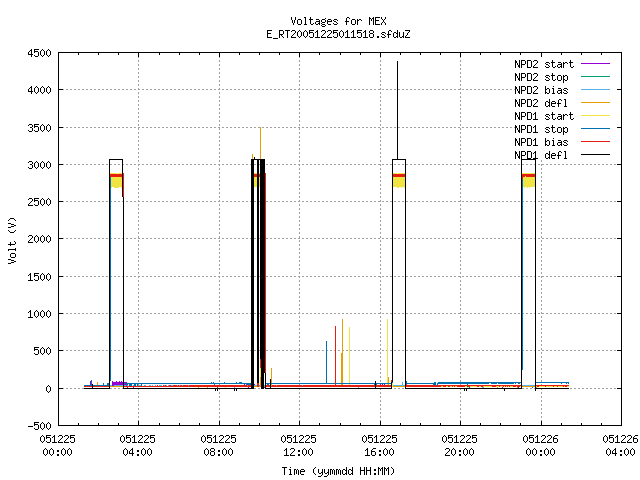Click the chart title 'Voltages for MEX'
This screenshot has width=640, height=480.
click(338, 21)
